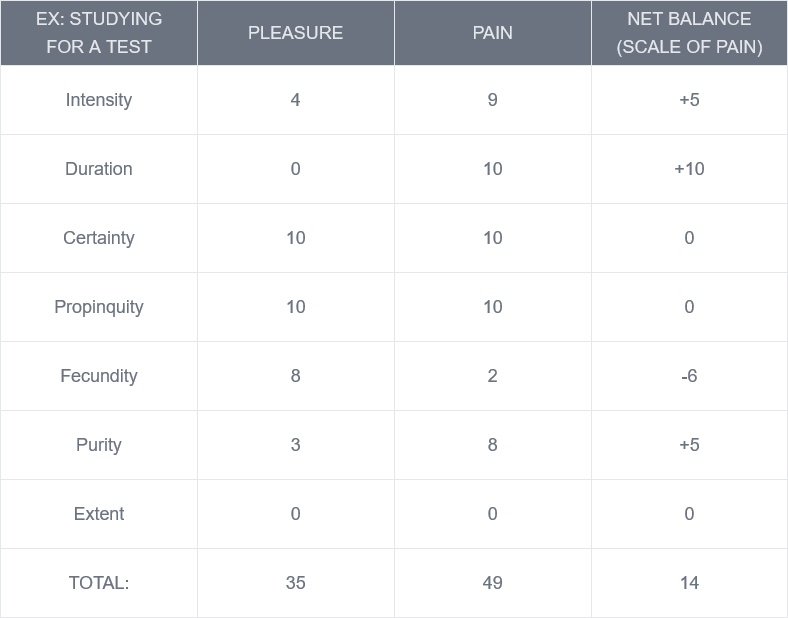
Task: Click the Purity pleasure value 3
Action: tap(295, 445)
